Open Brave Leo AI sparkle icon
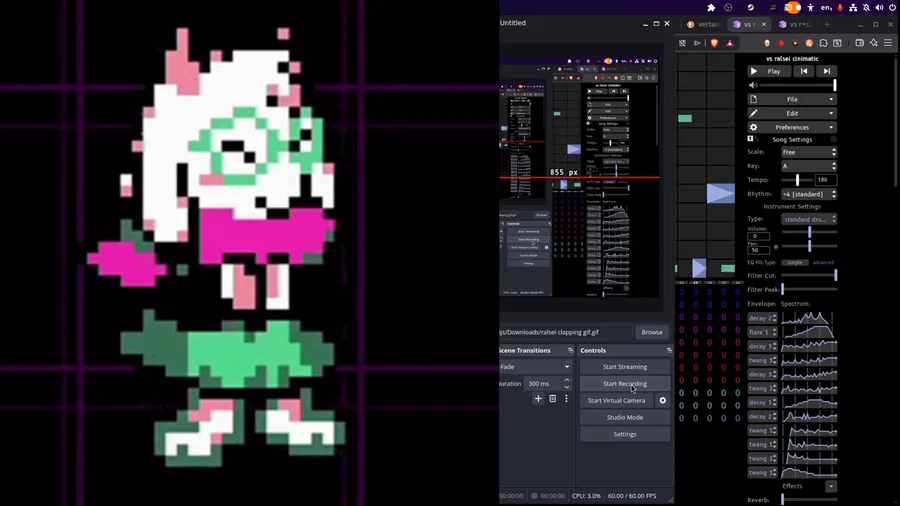 (x=874, y=43)
